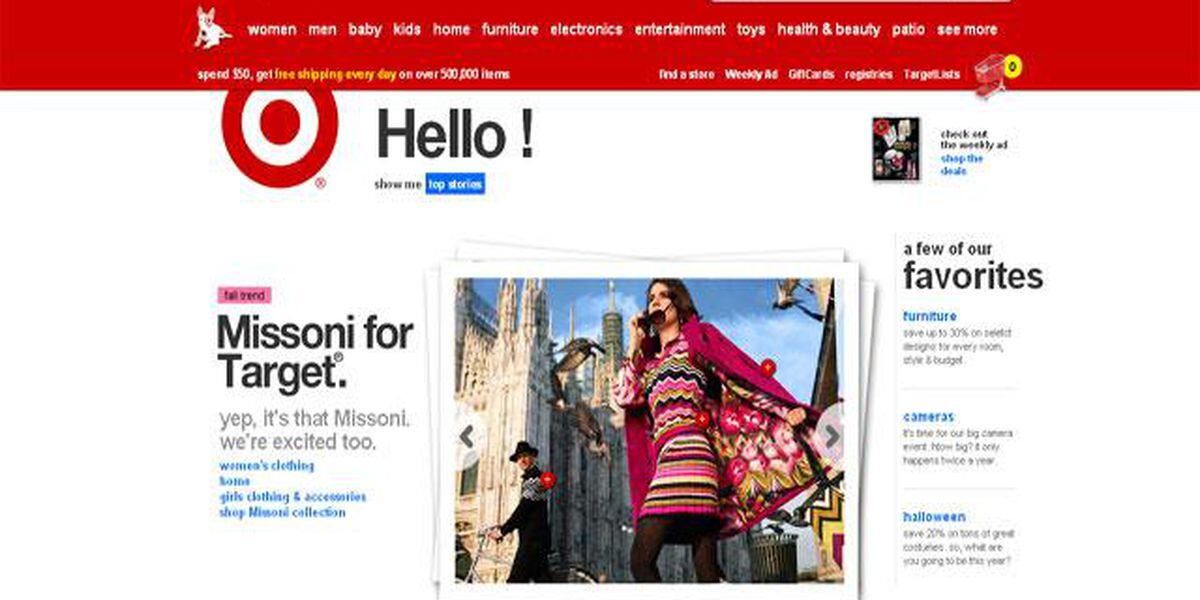
Task: Open the halloween favorites link
Action: (x=934, y=517)
